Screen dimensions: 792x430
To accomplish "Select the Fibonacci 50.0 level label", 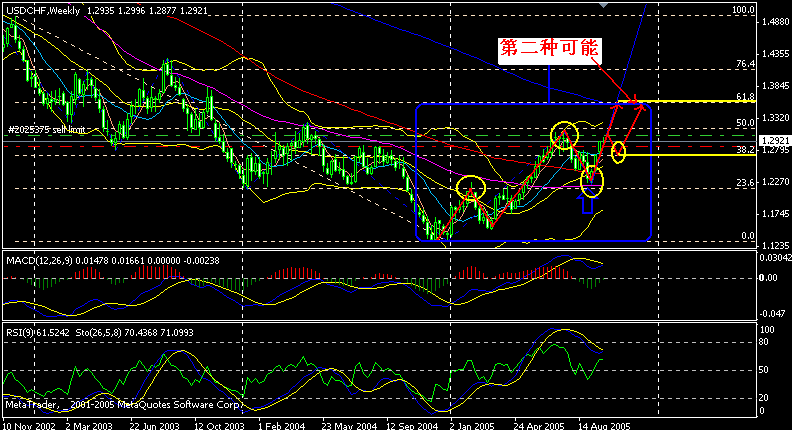I will pyautogui.click(x=746, y=123).
